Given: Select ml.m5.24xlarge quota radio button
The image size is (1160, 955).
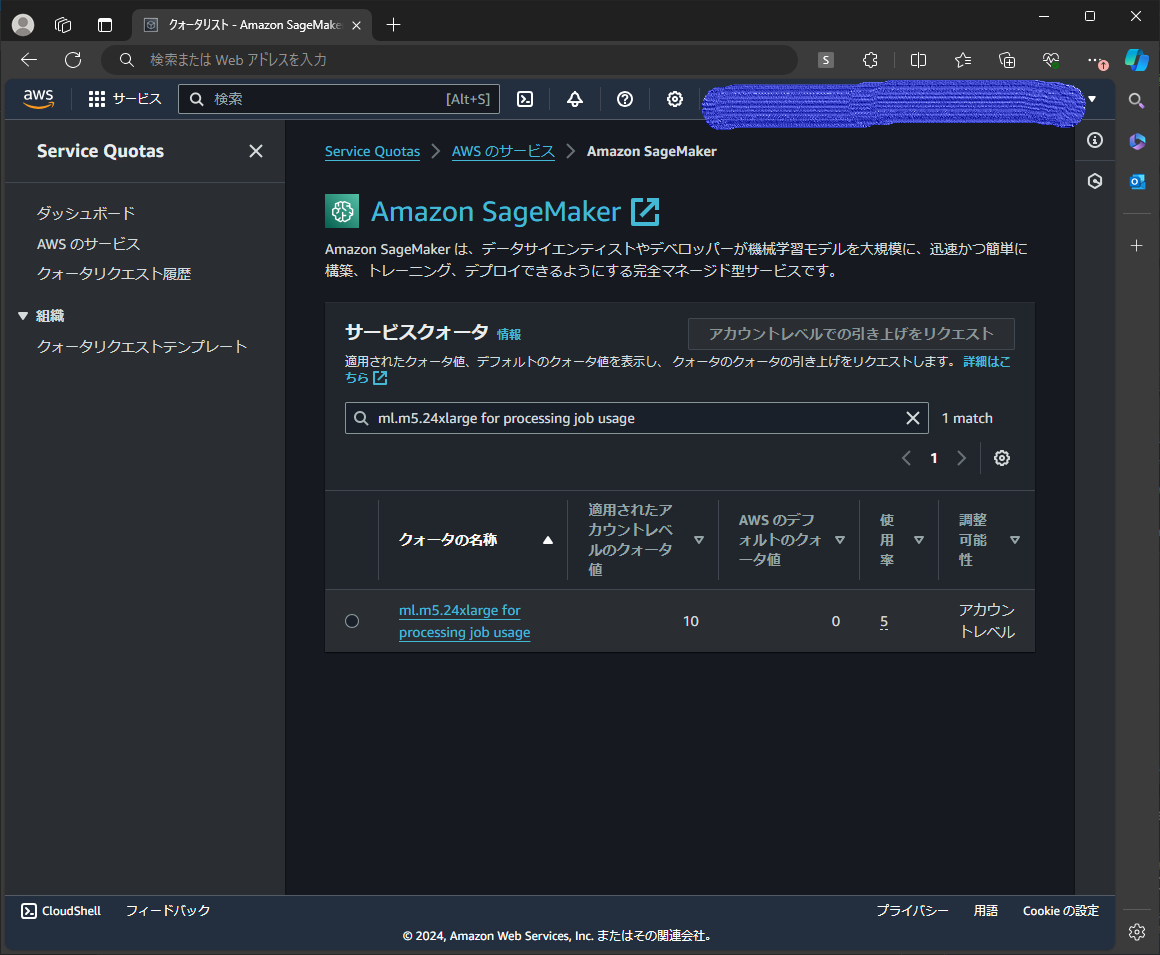Looking at the screenshot, I should (x=352, y=621).
